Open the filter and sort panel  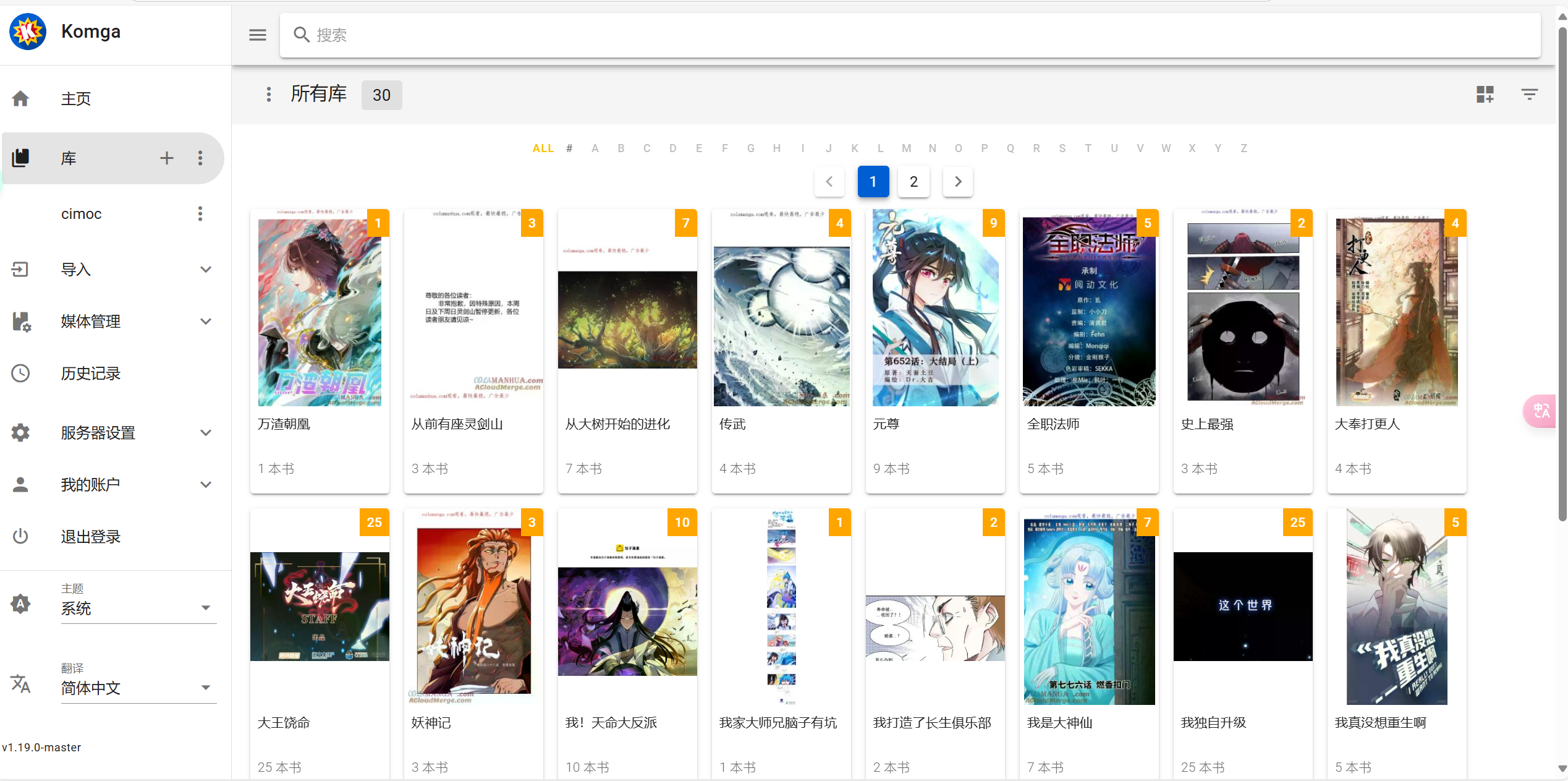click(x=1530, y=95)
